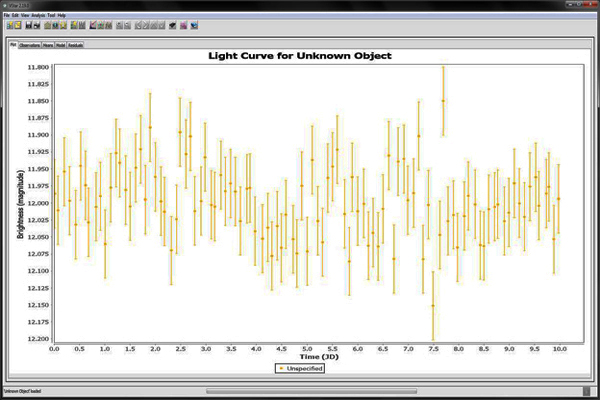Click the 'Brightness (magnitude)' axis label
The image size is (600, 400).
tap(21, 204)
